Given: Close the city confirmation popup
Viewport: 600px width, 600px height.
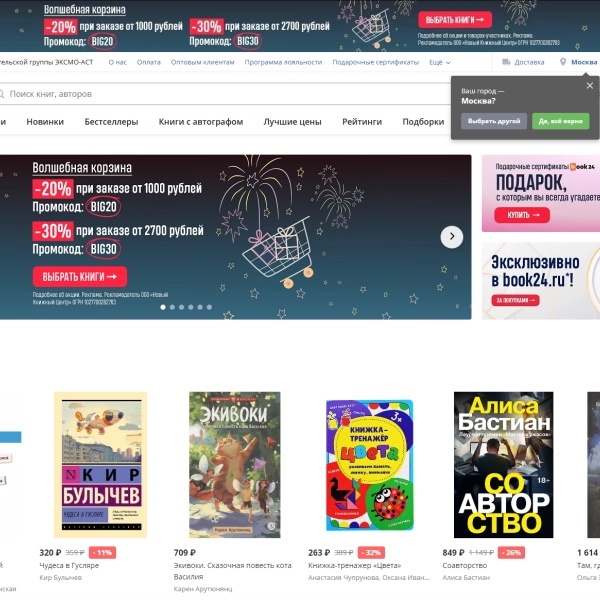Looking at the screenshot, I should point(590,86).
